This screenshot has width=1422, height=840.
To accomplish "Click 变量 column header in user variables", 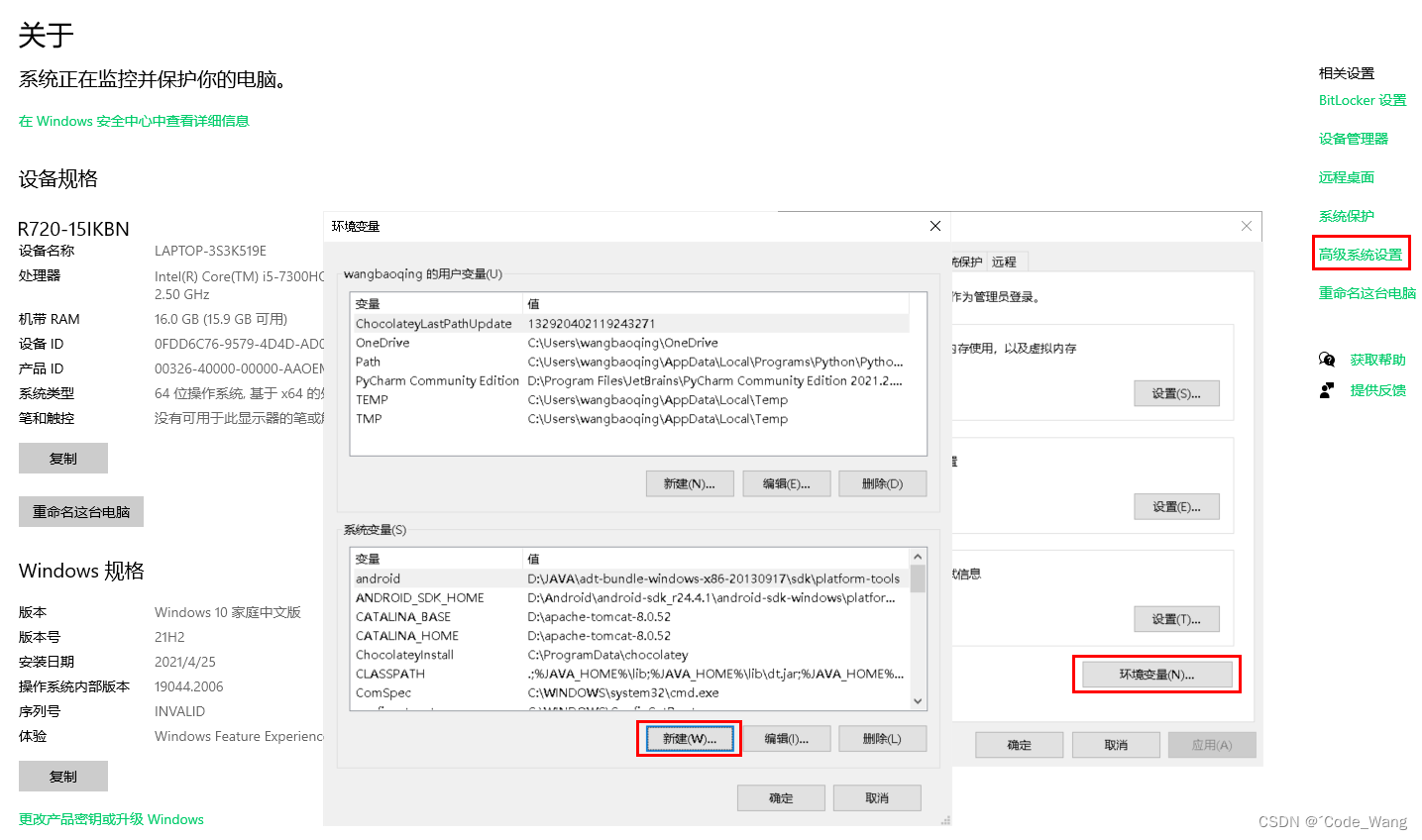I will click(436, 304).
